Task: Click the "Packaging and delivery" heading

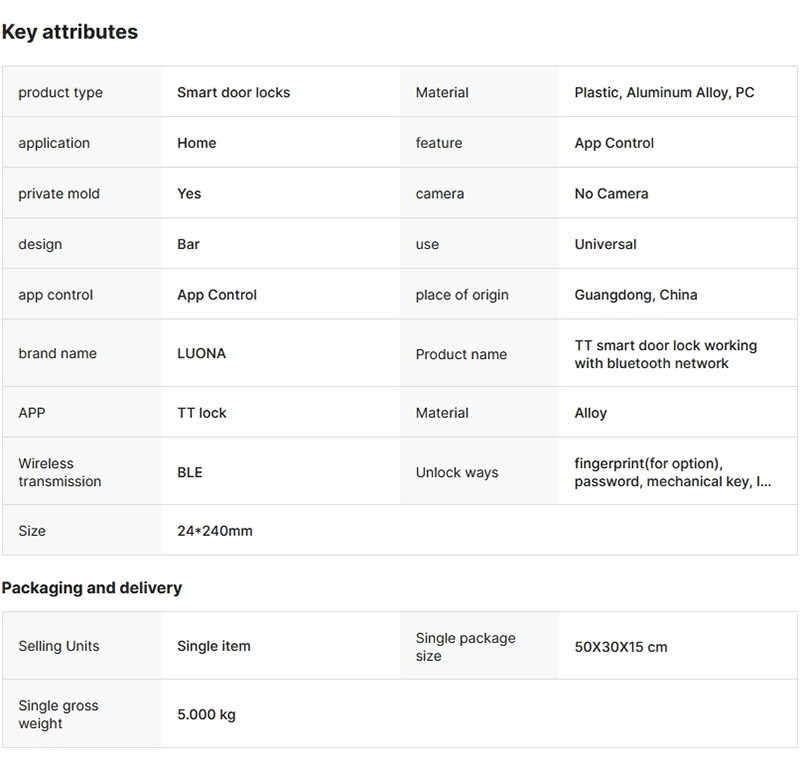Action: click(x=92, y=588)
